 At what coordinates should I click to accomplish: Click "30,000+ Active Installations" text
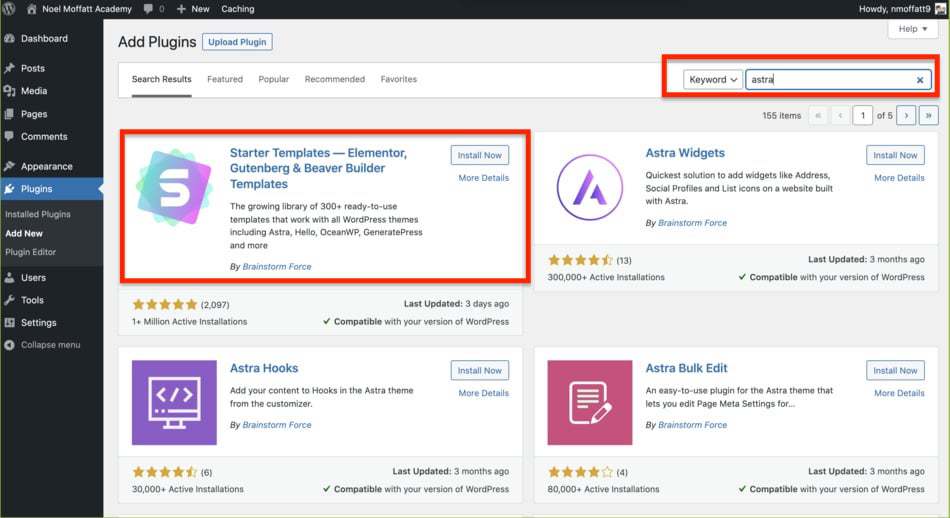(188, 490)
